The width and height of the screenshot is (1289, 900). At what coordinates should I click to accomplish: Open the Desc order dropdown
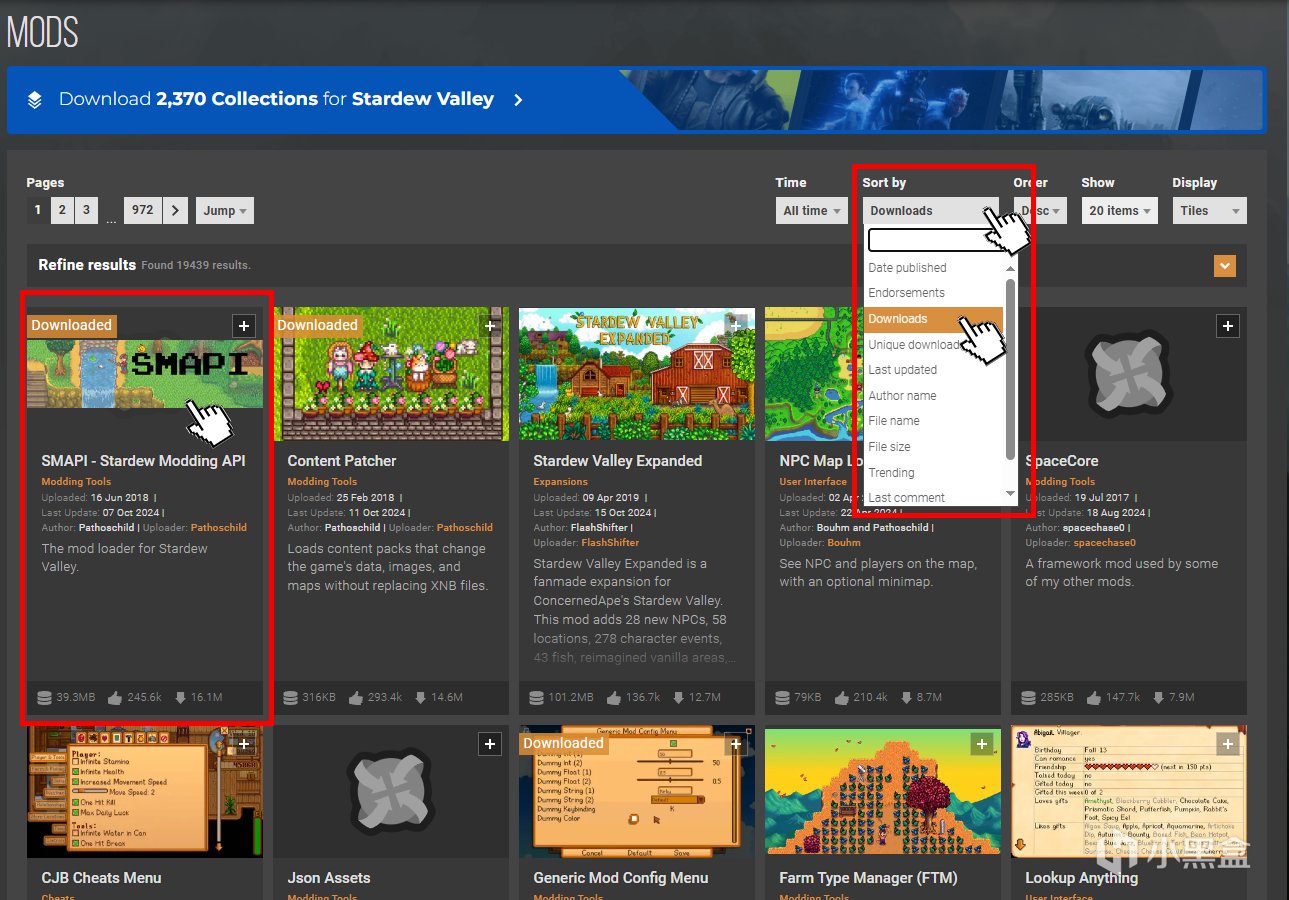point(1040,210)
